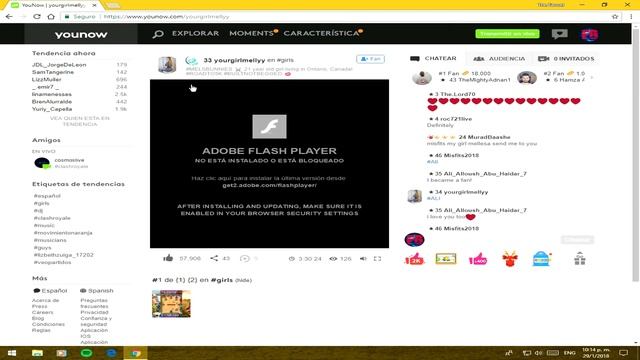Mute the broadcast volume speaker icon

tap(363, 258)
